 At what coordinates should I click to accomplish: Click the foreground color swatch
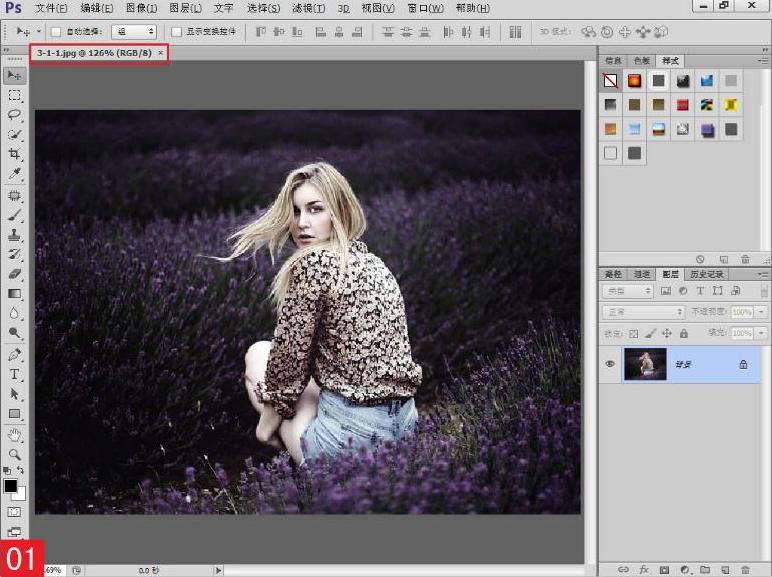[10, 486]
